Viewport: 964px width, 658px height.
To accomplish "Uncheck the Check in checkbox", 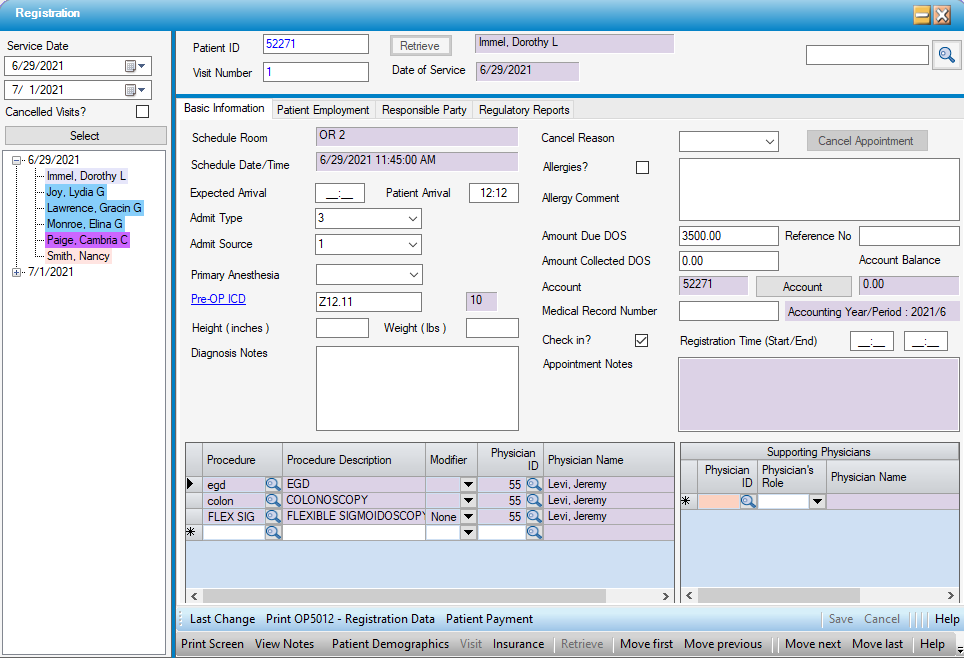I will [642, 341].
